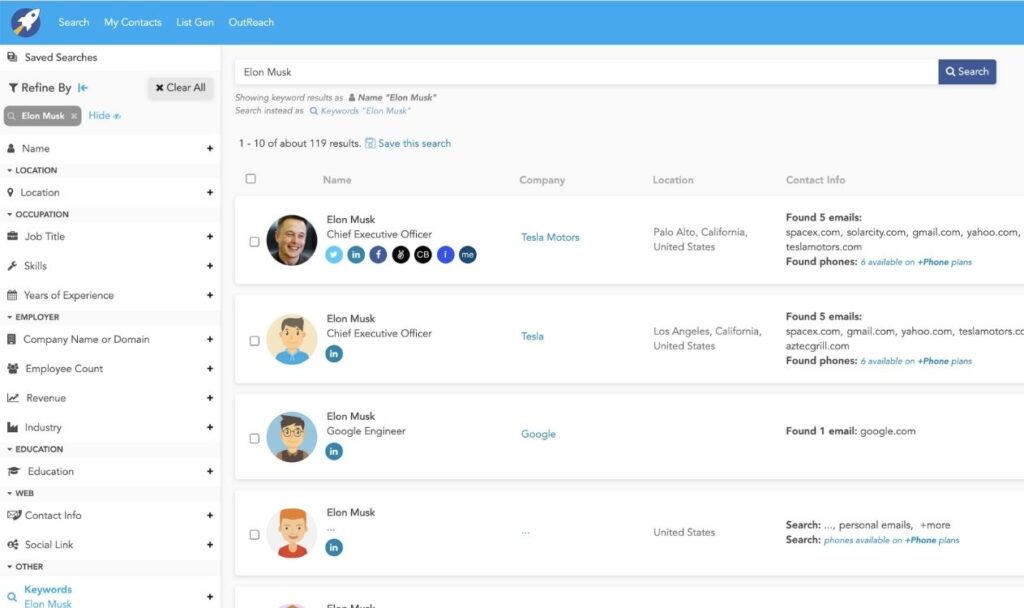Click the Social Link icon
The height and width of the screenshot is (608, 1024).
[x=12, y=544]
